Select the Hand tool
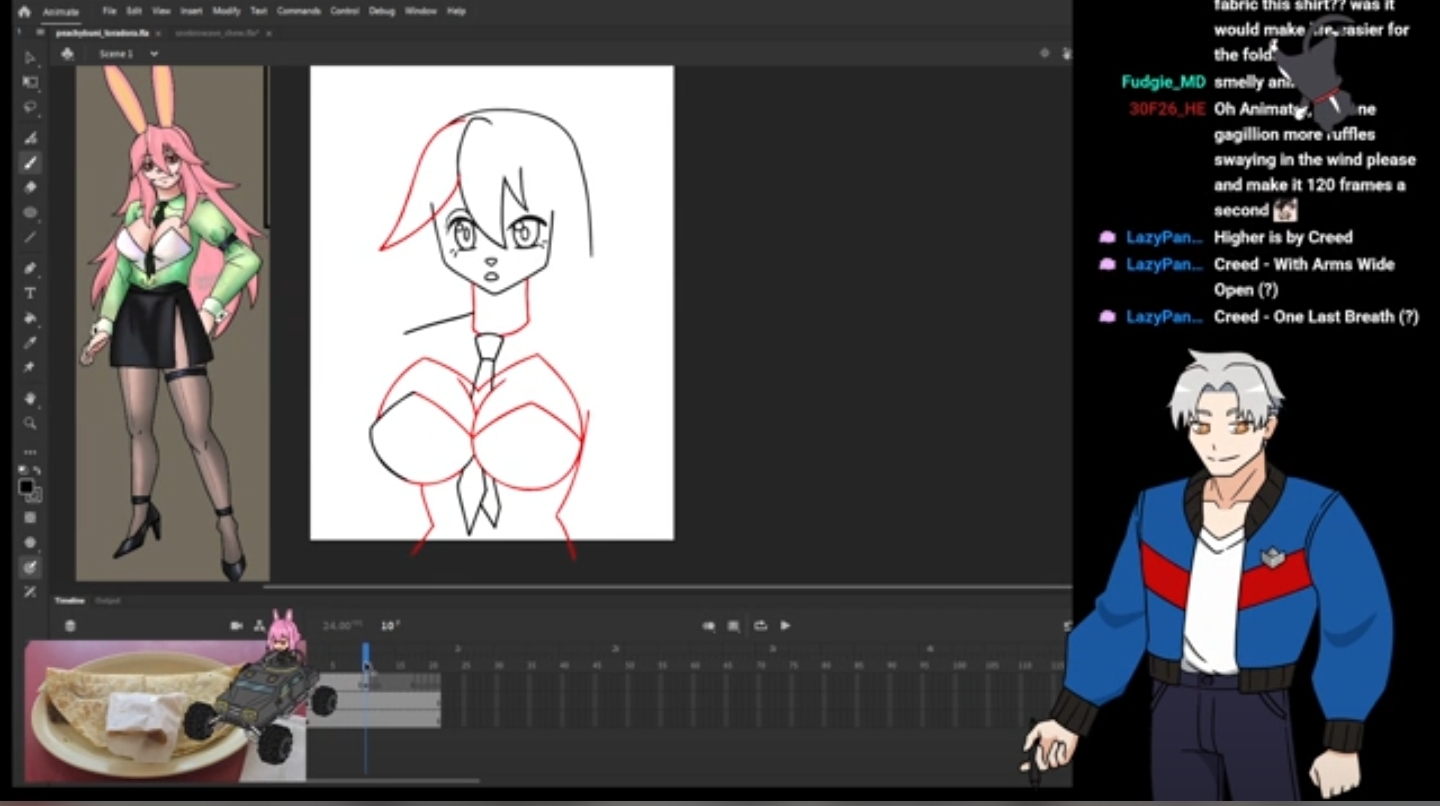 pos(30,398)
